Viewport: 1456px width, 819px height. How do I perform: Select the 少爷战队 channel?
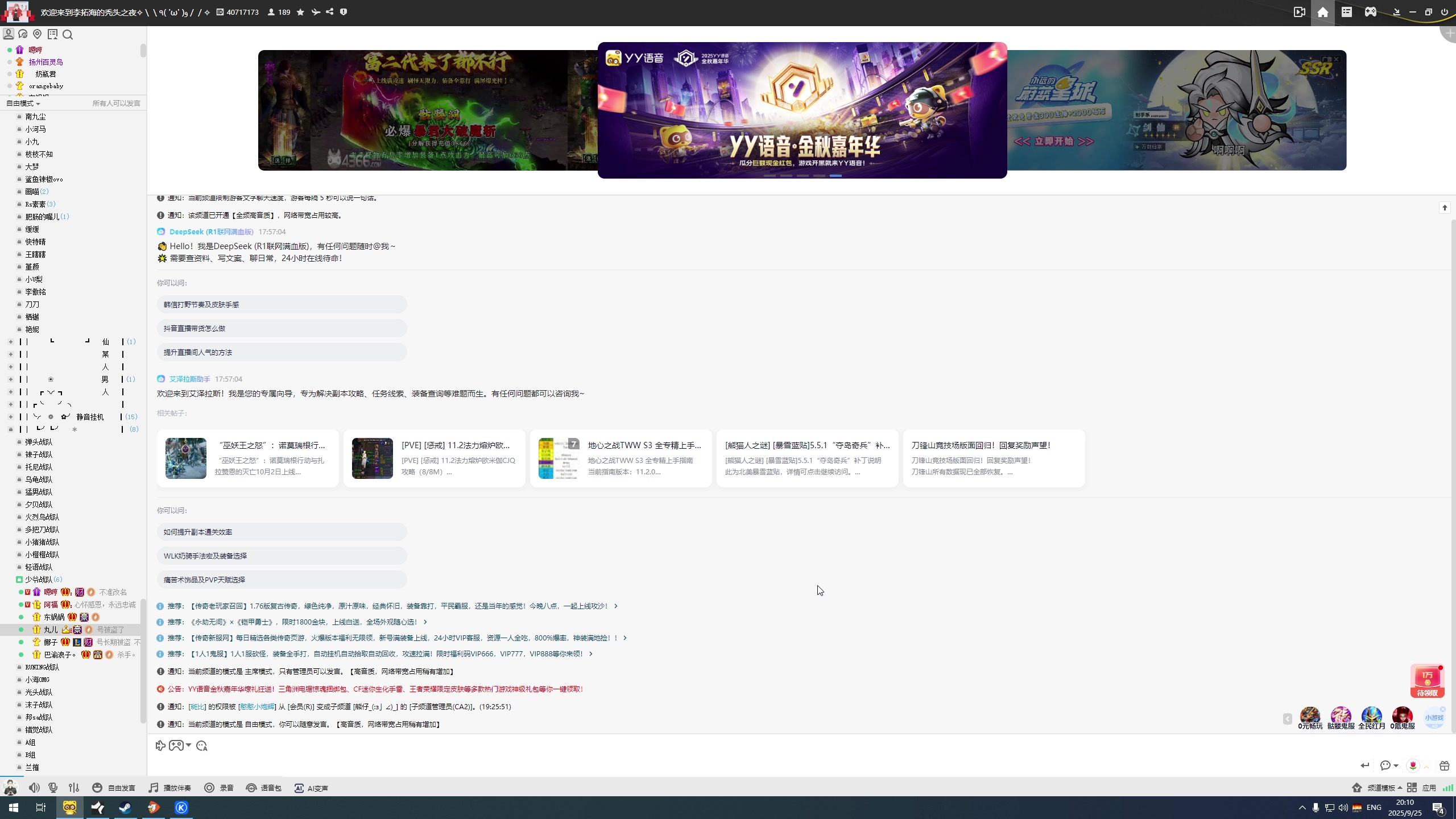tap(39, 580)
